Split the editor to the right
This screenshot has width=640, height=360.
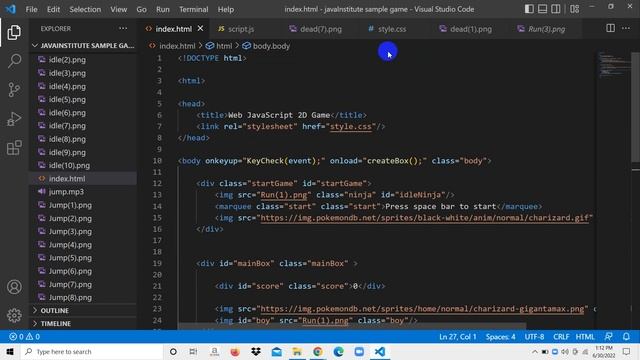click(x=610, y=28)
